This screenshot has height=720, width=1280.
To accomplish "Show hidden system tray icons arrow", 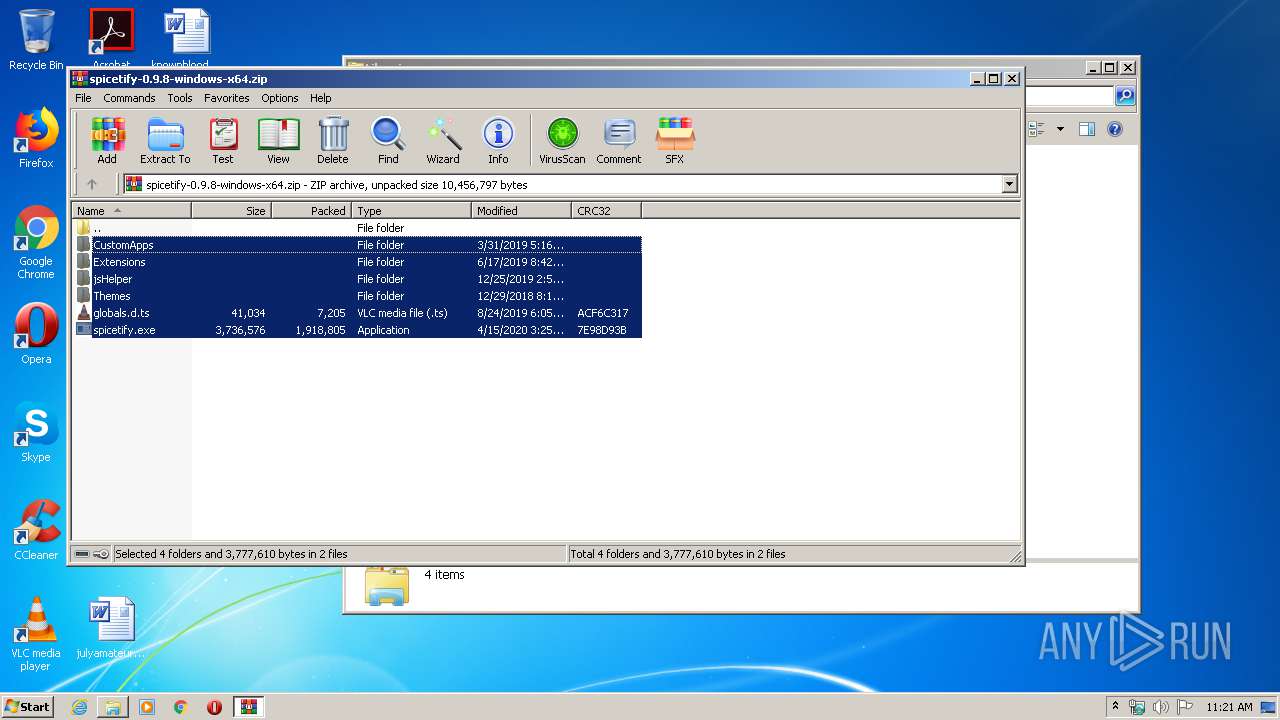I will pos(1115,706).
